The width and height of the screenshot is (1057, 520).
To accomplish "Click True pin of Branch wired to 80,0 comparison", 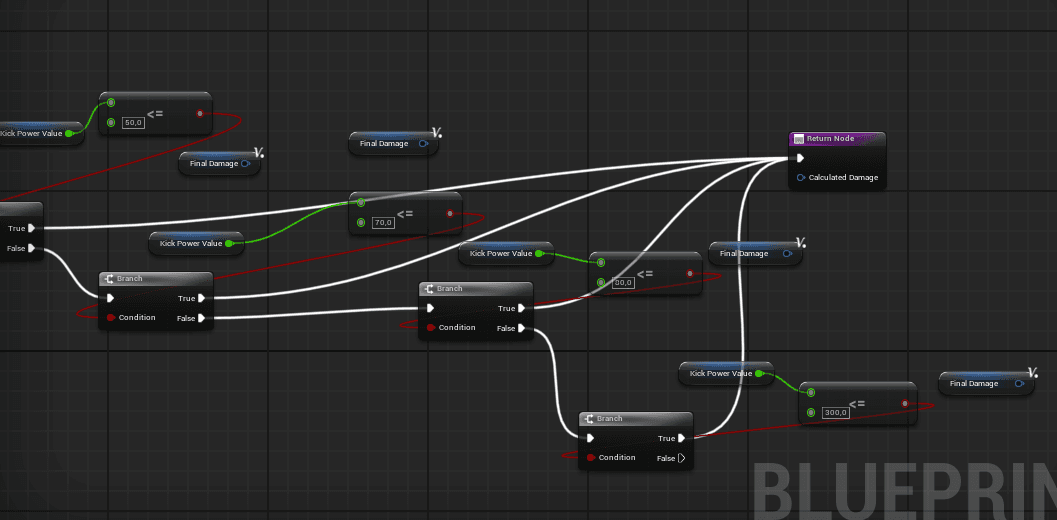I will [x=522, y=308].
